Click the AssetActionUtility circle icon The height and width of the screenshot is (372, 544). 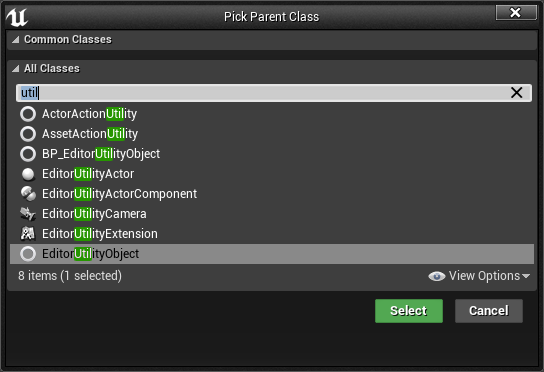click(28, 134)
